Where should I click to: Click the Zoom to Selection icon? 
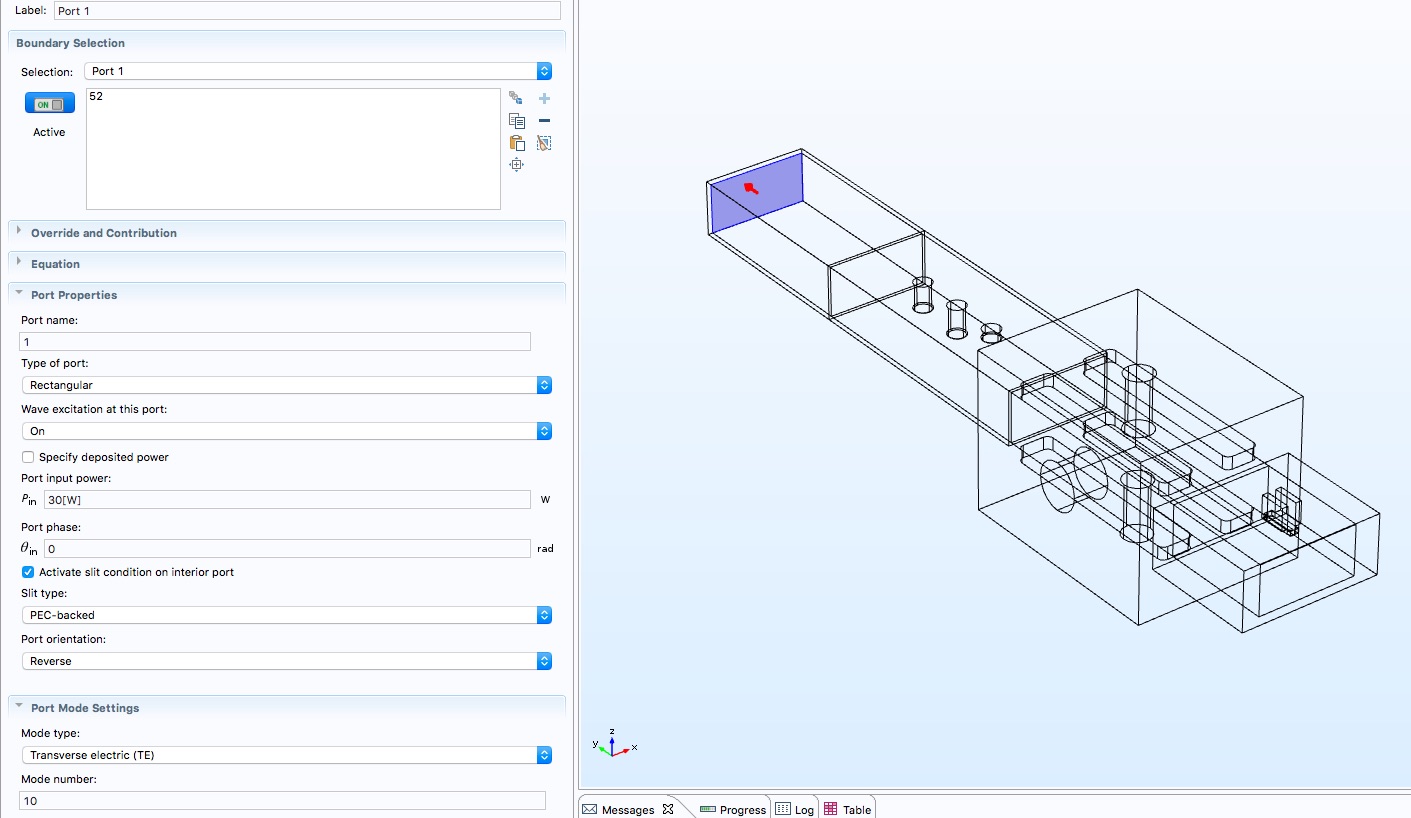[x=516, y=165]
